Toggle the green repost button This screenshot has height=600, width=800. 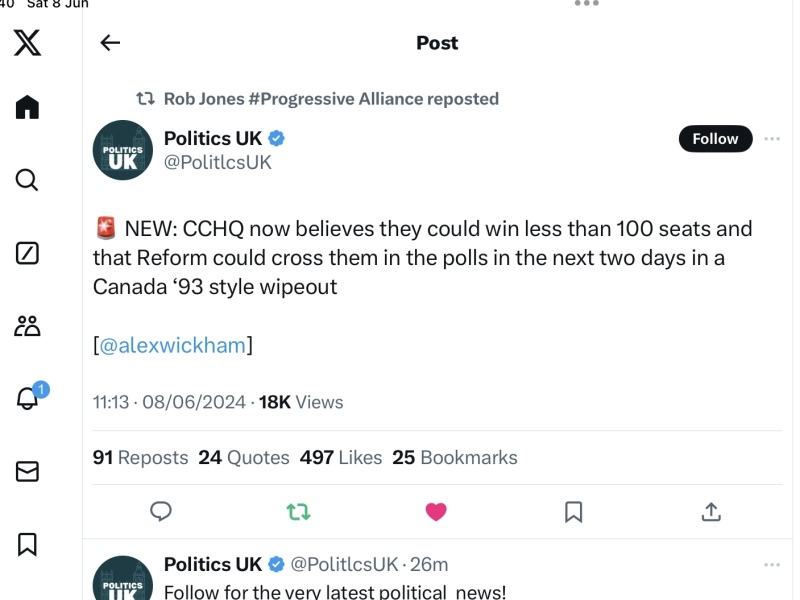[x=298, y=512]
